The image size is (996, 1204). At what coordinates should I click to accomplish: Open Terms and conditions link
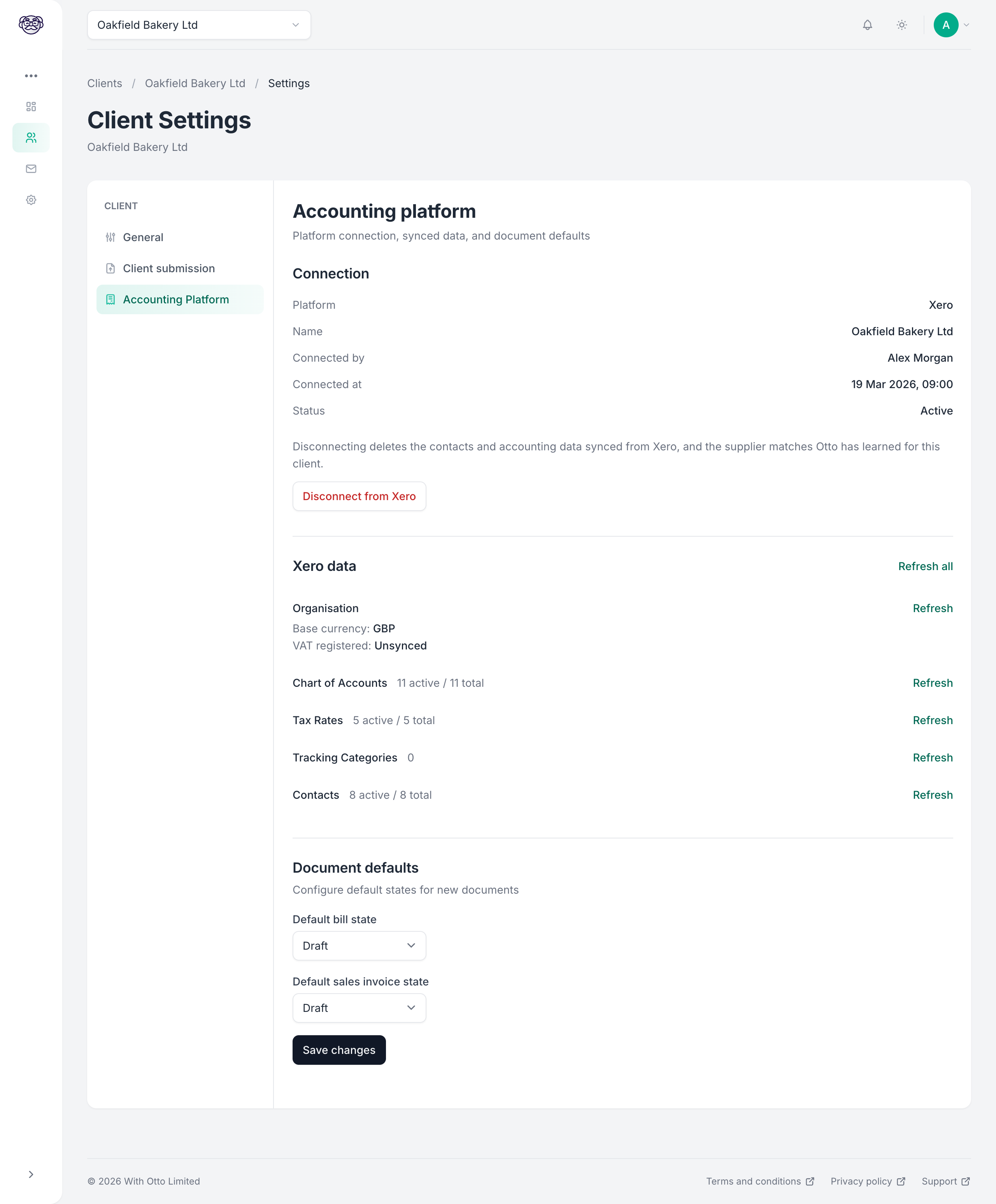[760, 1181]
